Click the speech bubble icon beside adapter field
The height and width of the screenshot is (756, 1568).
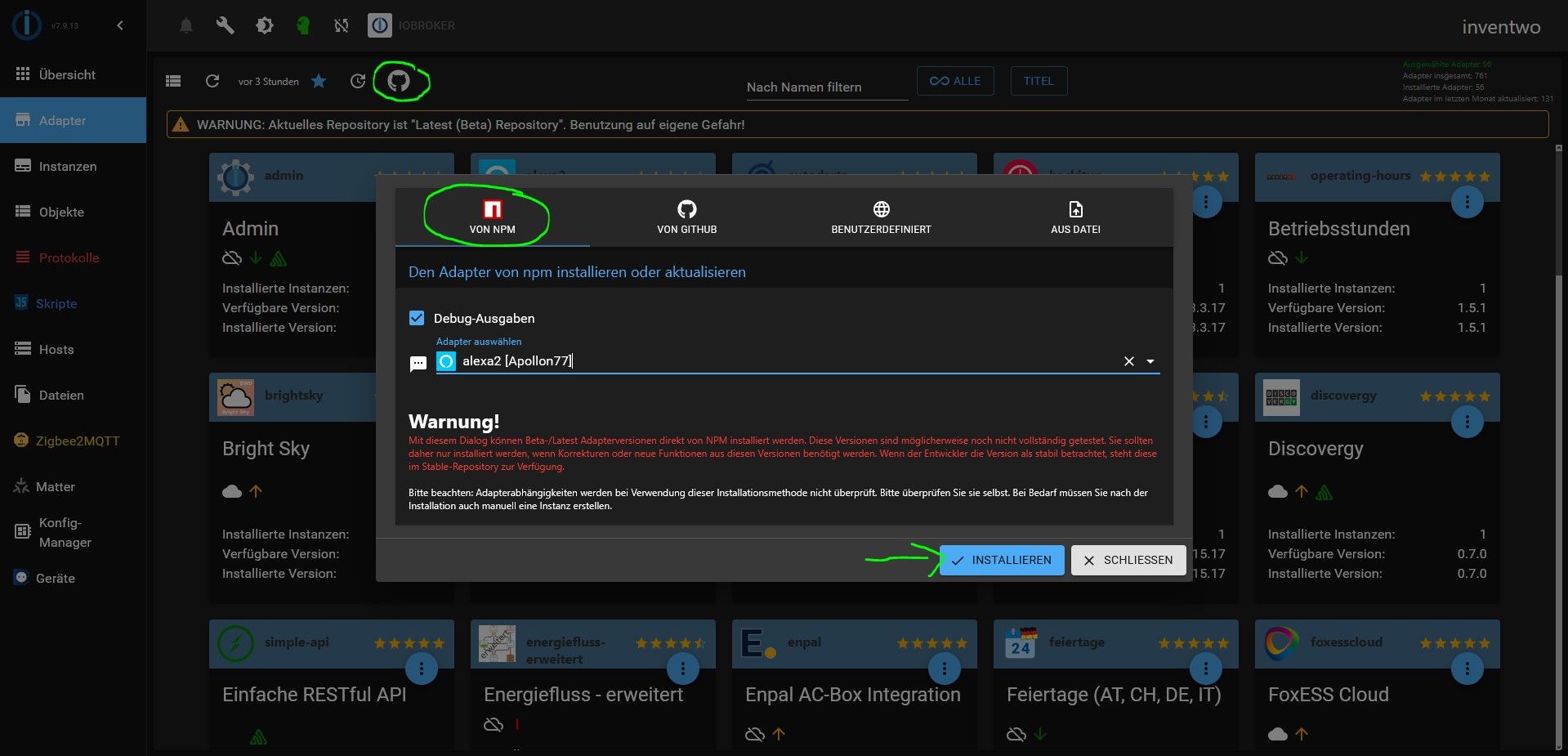point(418,364)
